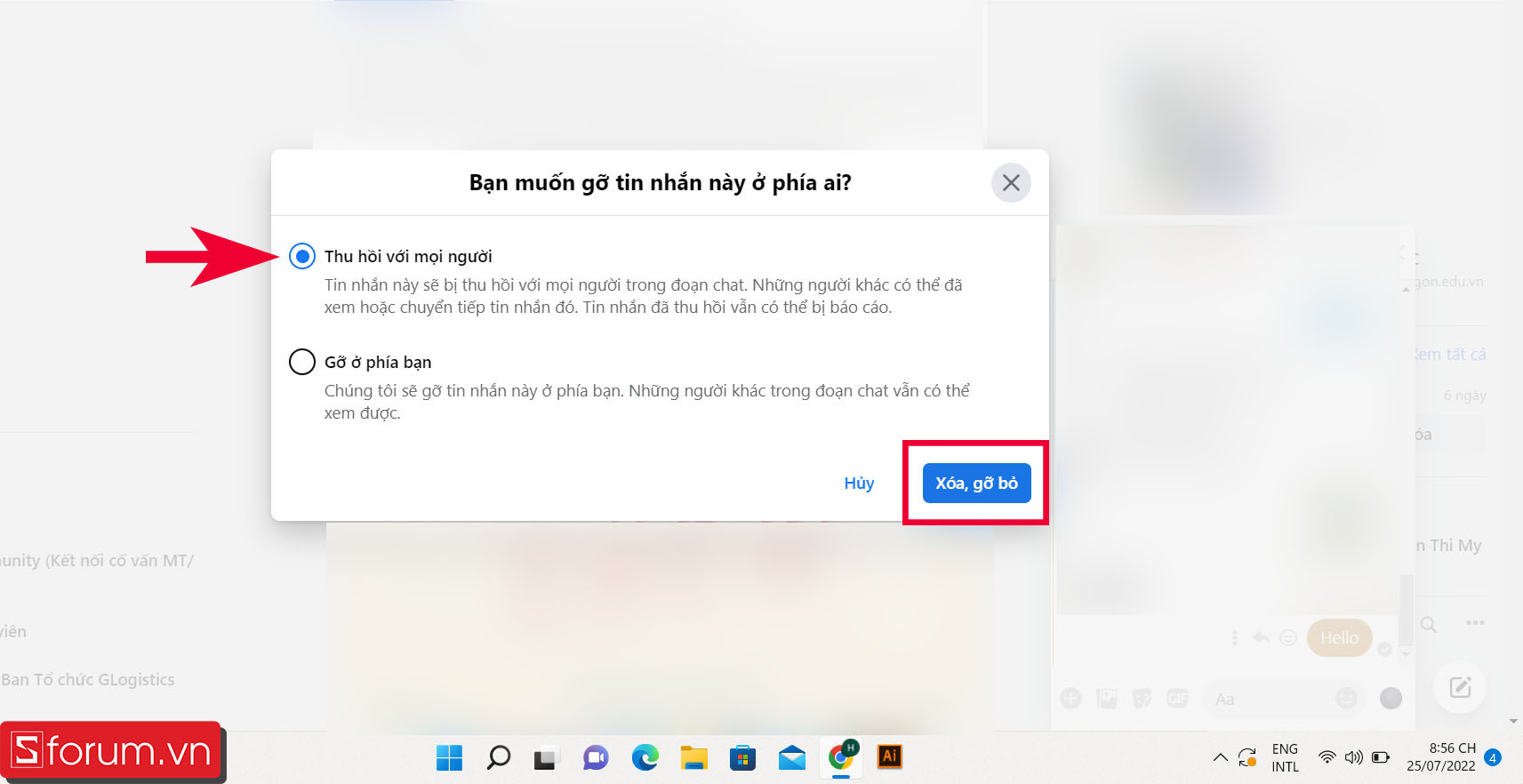Viewport: 1523px width, 784px height.
Task: Select the "Gỡ ở phía bạn" radio option
Action: coord(302,362)
